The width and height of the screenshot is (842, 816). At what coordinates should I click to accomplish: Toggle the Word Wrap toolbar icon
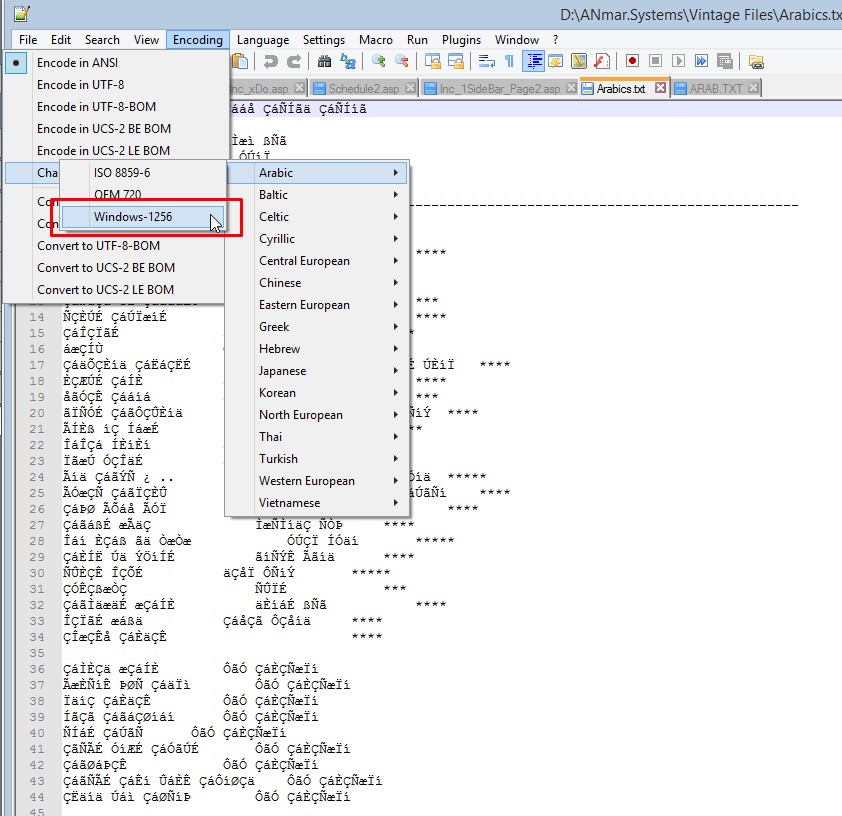(487, 62)
